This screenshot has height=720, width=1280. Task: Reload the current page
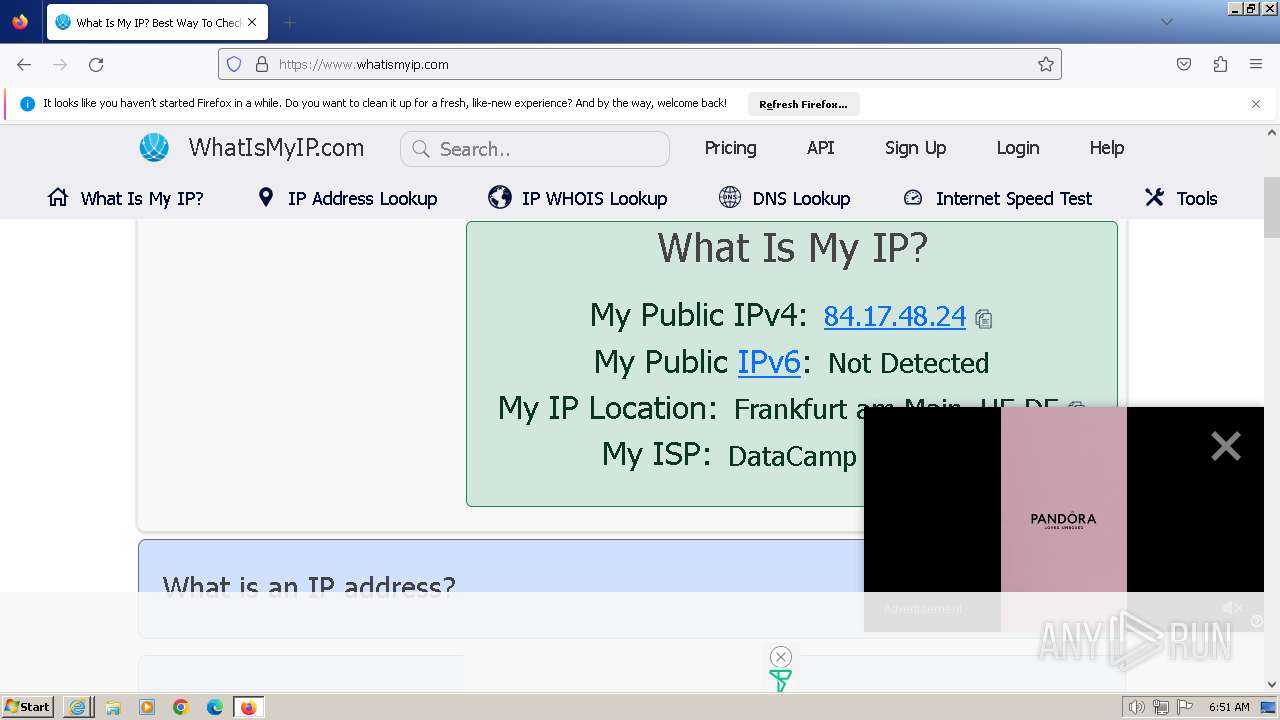(x=96, y=64)
